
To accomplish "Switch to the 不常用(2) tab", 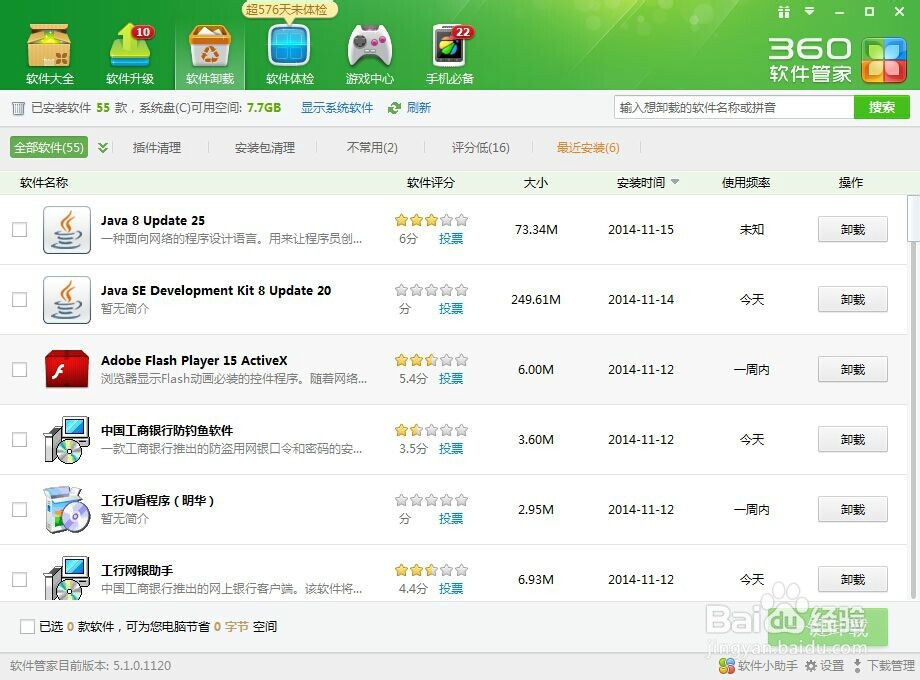I will click(372, 148).
